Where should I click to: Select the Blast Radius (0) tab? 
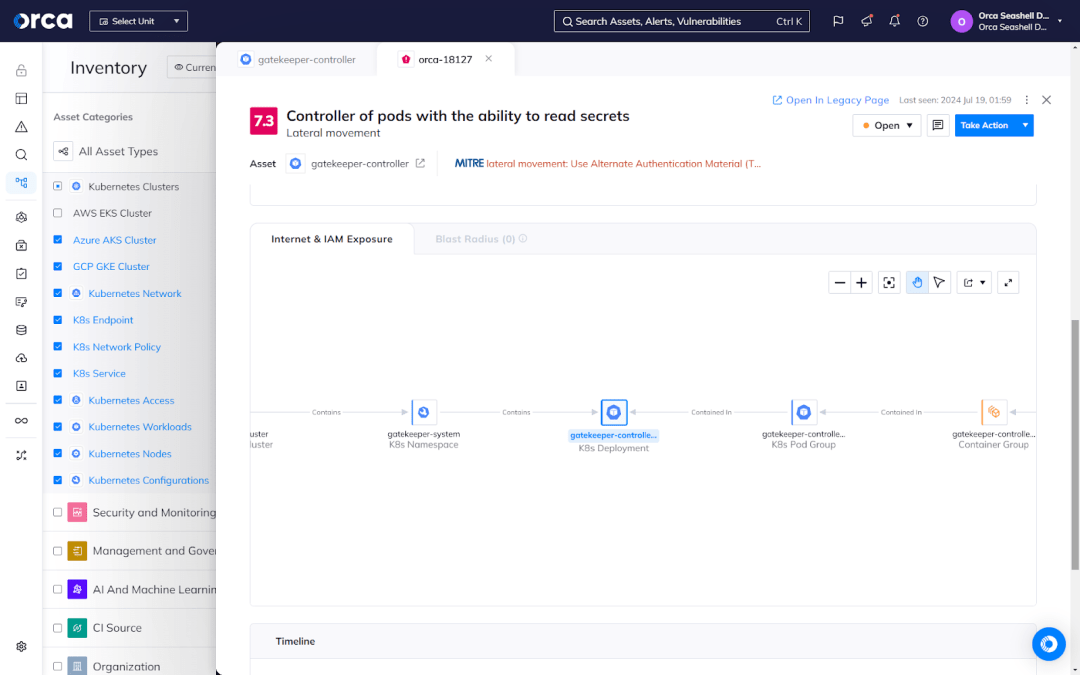click(481, 239)
